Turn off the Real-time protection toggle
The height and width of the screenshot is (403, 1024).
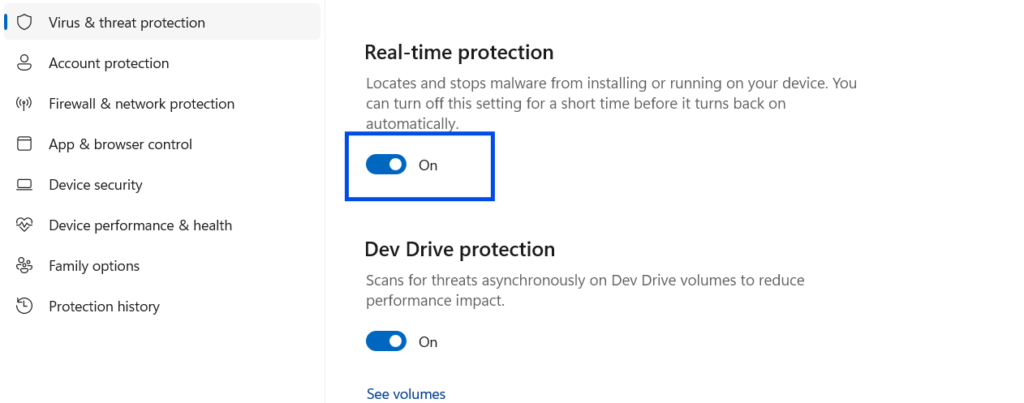click(386, 165)
